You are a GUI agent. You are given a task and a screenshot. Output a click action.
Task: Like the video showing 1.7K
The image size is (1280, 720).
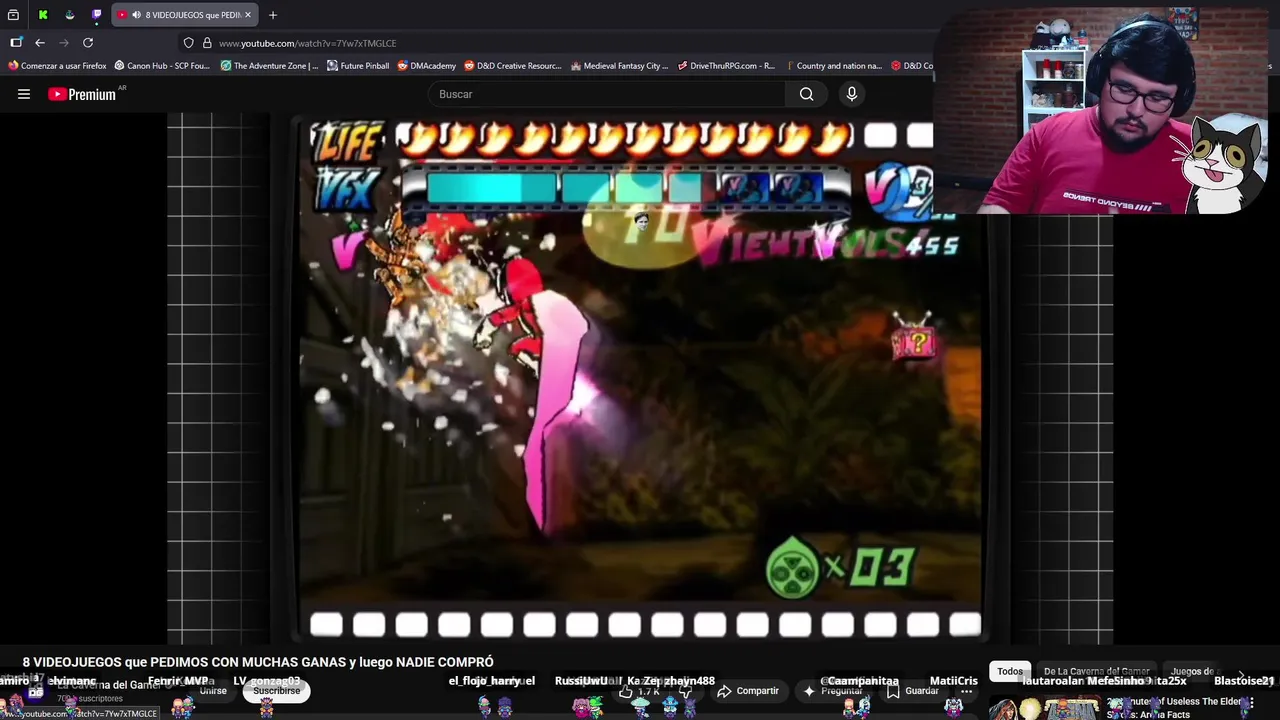[639, 691]
